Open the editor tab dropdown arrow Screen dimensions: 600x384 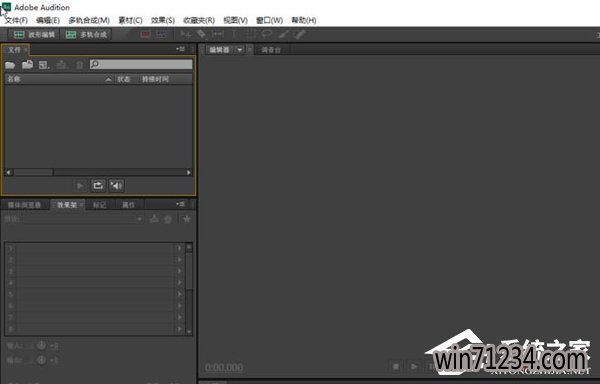(x=240, y=50)
